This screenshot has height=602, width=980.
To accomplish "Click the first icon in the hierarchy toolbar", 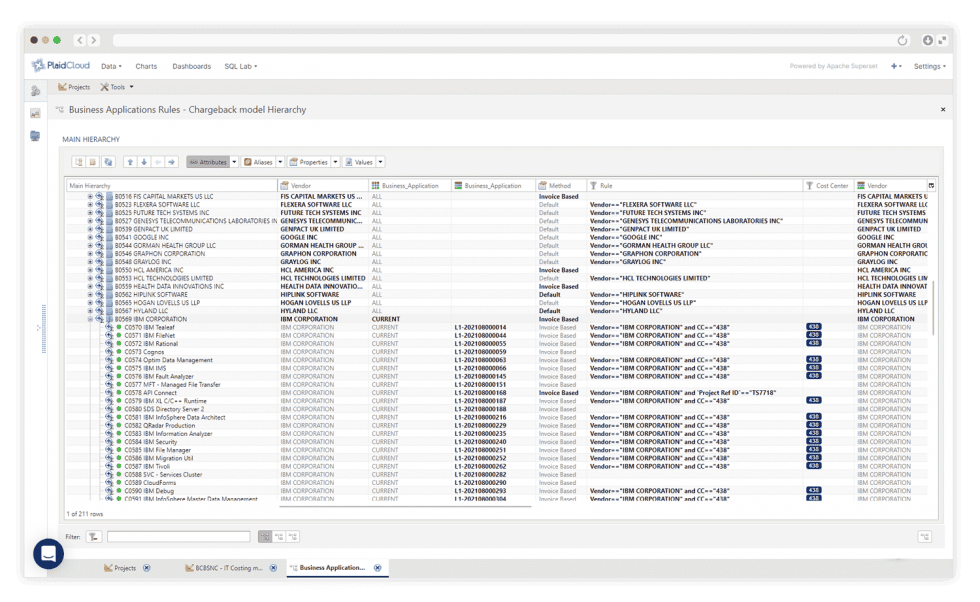I will [x=79, y=162].
